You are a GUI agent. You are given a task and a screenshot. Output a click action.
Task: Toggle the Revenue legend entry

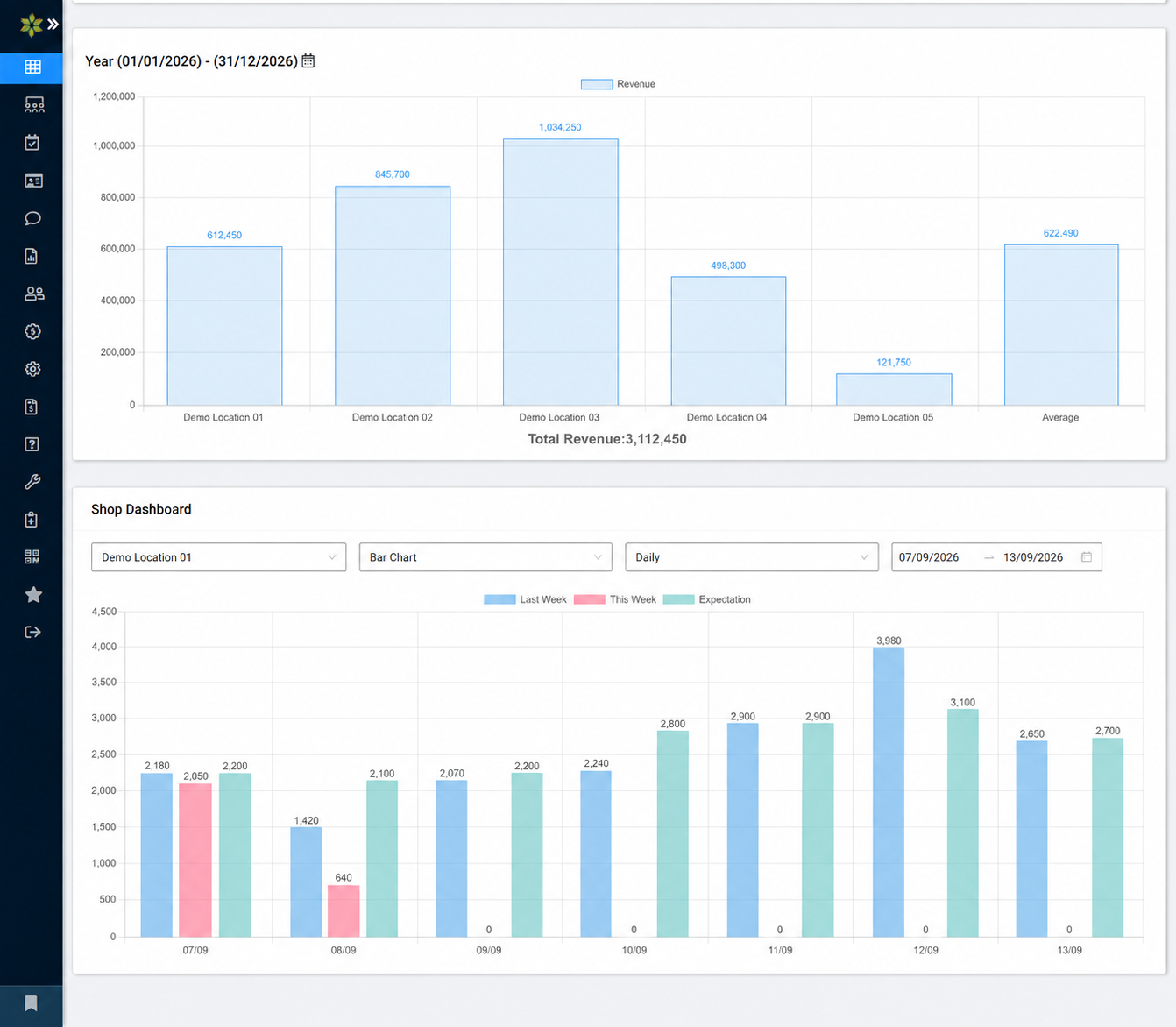pyautogui.click(x=618, y=84)
